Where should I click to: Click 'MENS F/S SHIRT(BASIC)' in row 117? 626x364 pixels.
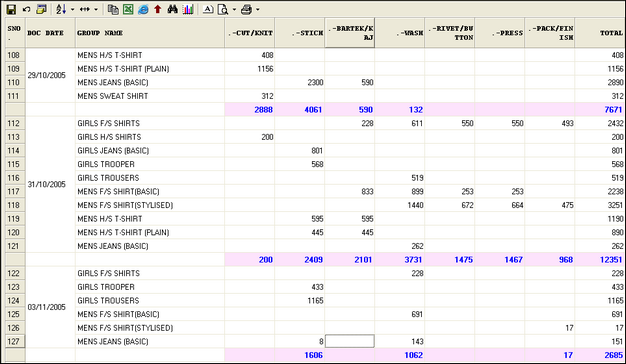pos(118,192)
